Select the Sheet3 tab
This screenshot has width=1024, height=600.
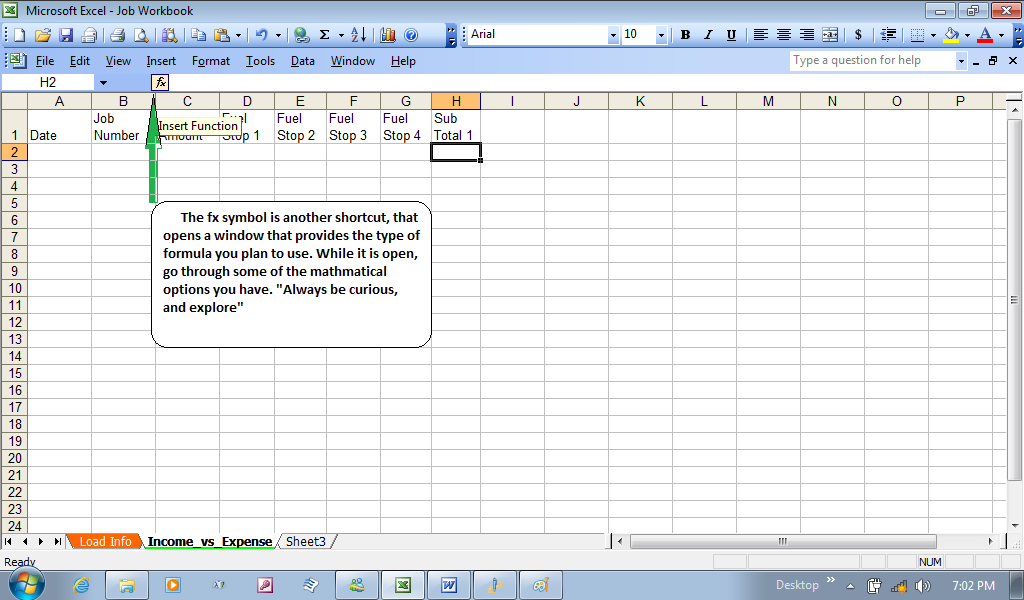tap(305, 541)
